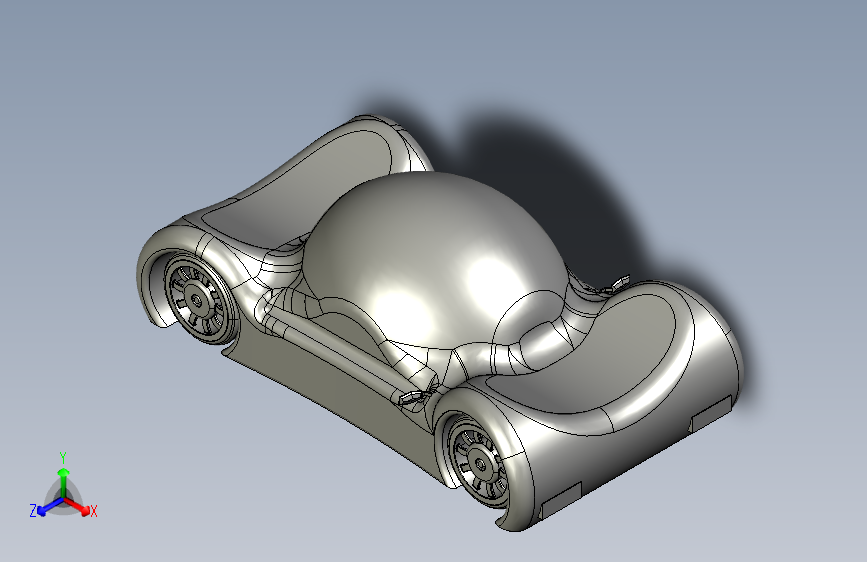Select the dome canopy of the car model
The width and height of the screenshot is (867, 562).
click(x=434, y=260)
